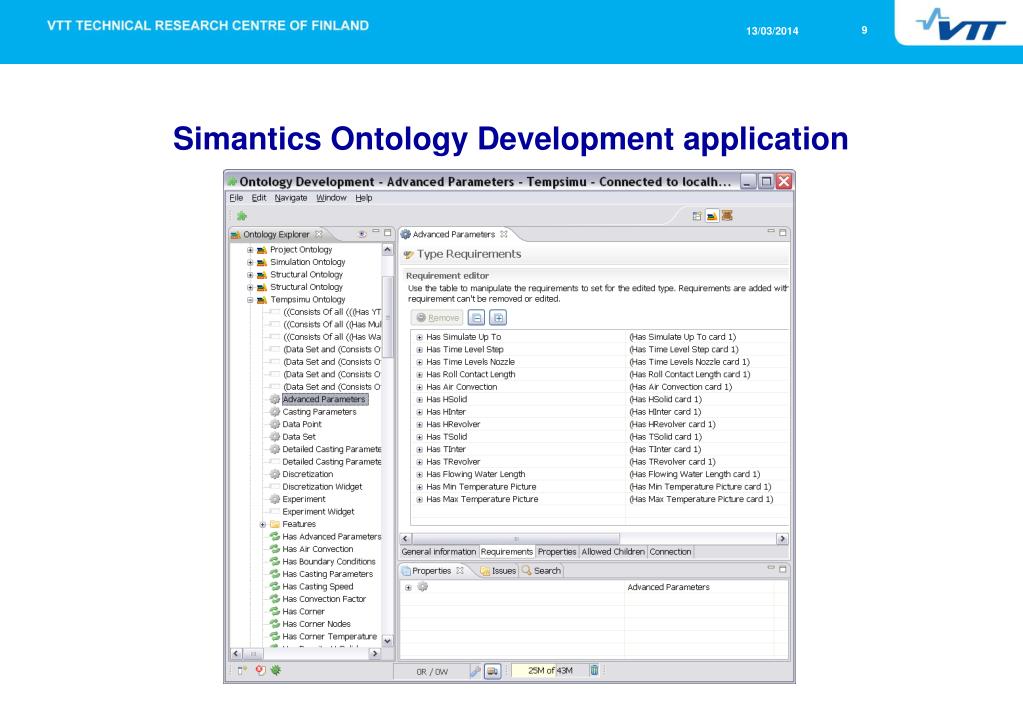Expand the Has Max Temperature Picture requirement

pyautogui.click(x=420, y=500)
